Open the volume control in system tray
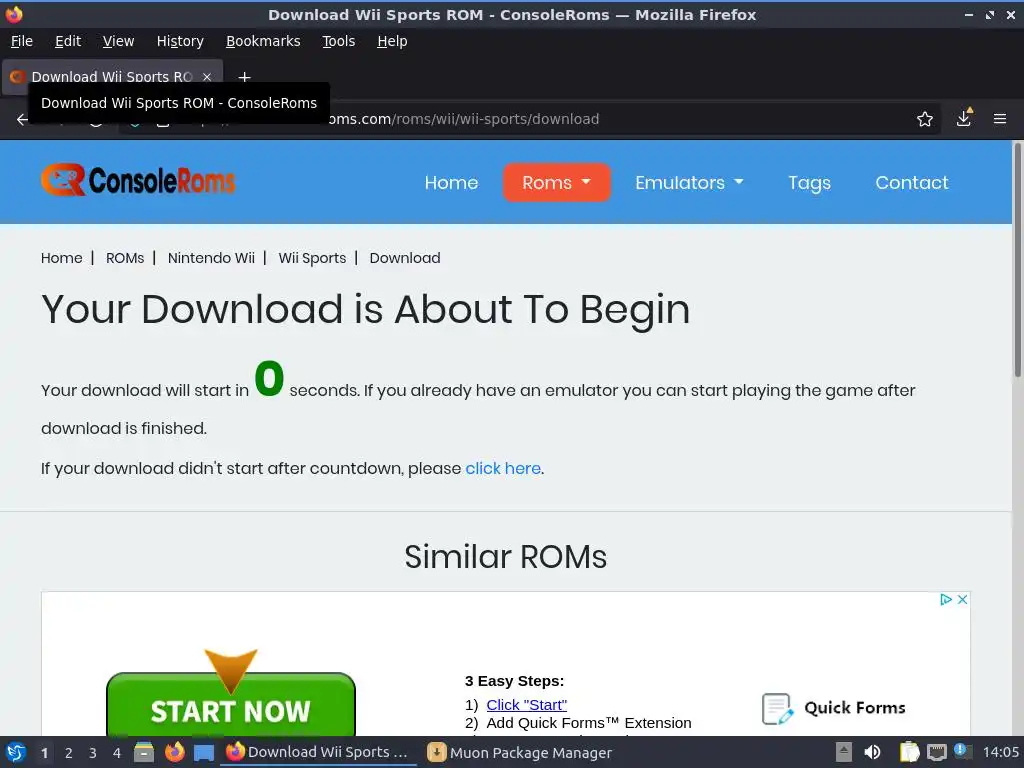 coord(872,753)
